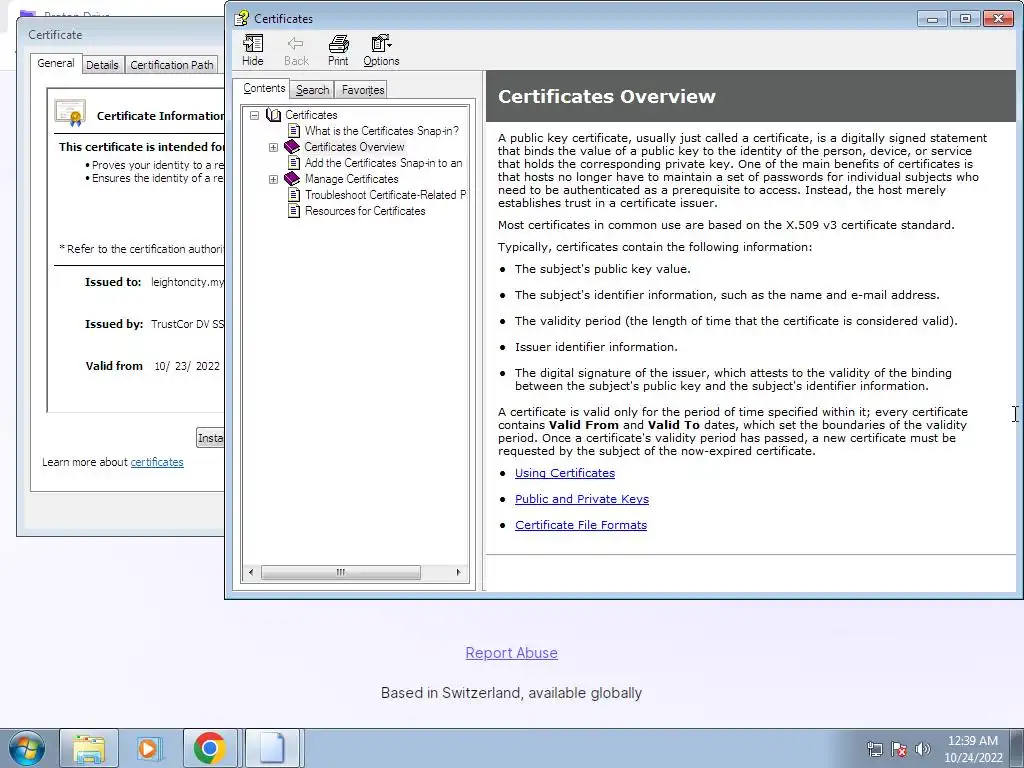
Task: Select the Certificates Overview topic
Action: tap(354, 147)
